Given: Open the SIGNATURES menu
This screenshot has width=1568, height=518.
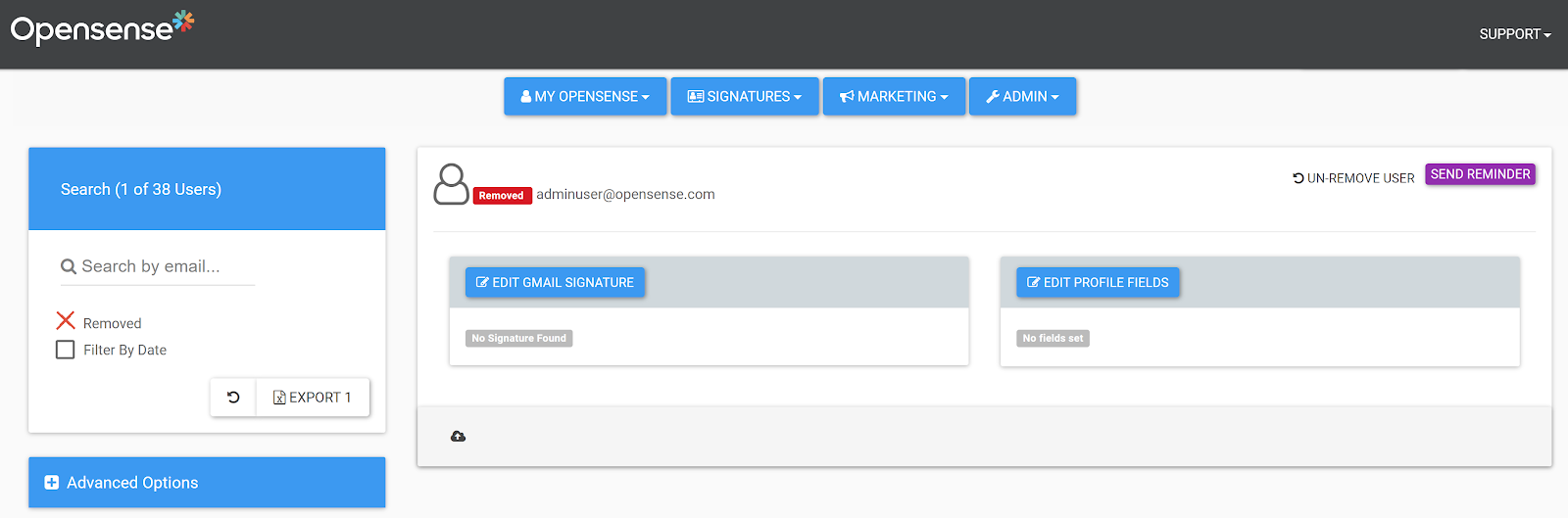Looking at the screenshot, I should point(745,97).
